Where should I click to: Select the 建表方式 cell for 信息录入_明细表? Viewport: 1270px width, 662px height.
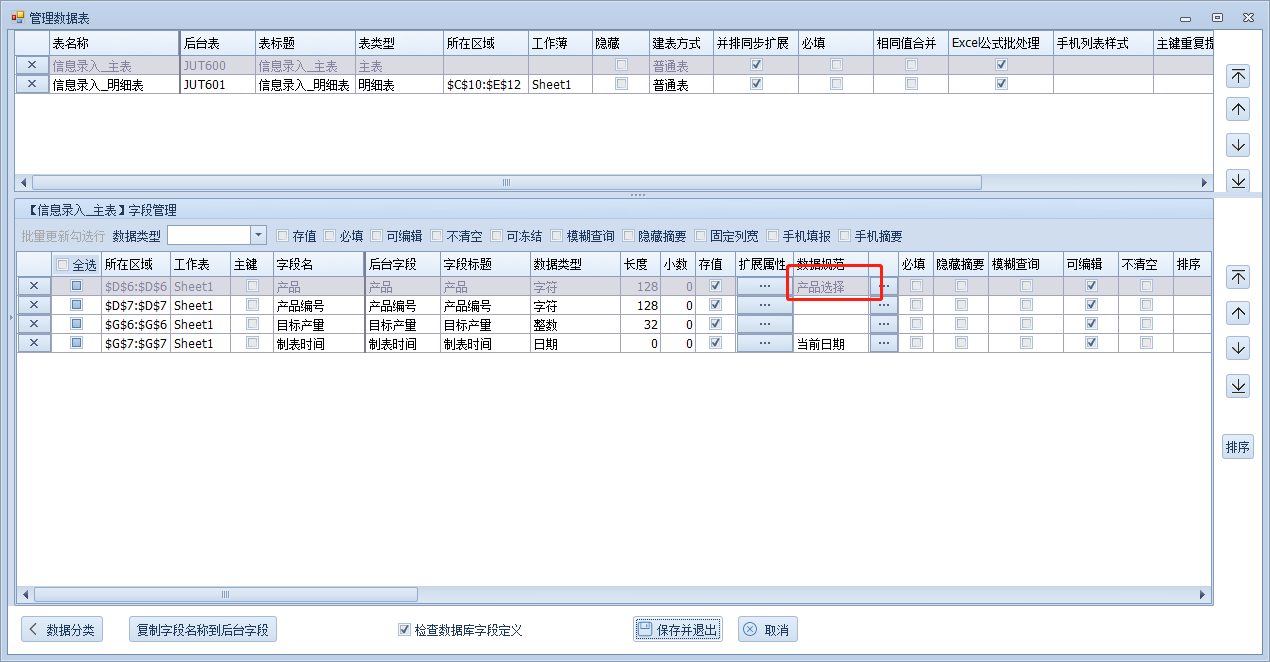pos(678,85)
